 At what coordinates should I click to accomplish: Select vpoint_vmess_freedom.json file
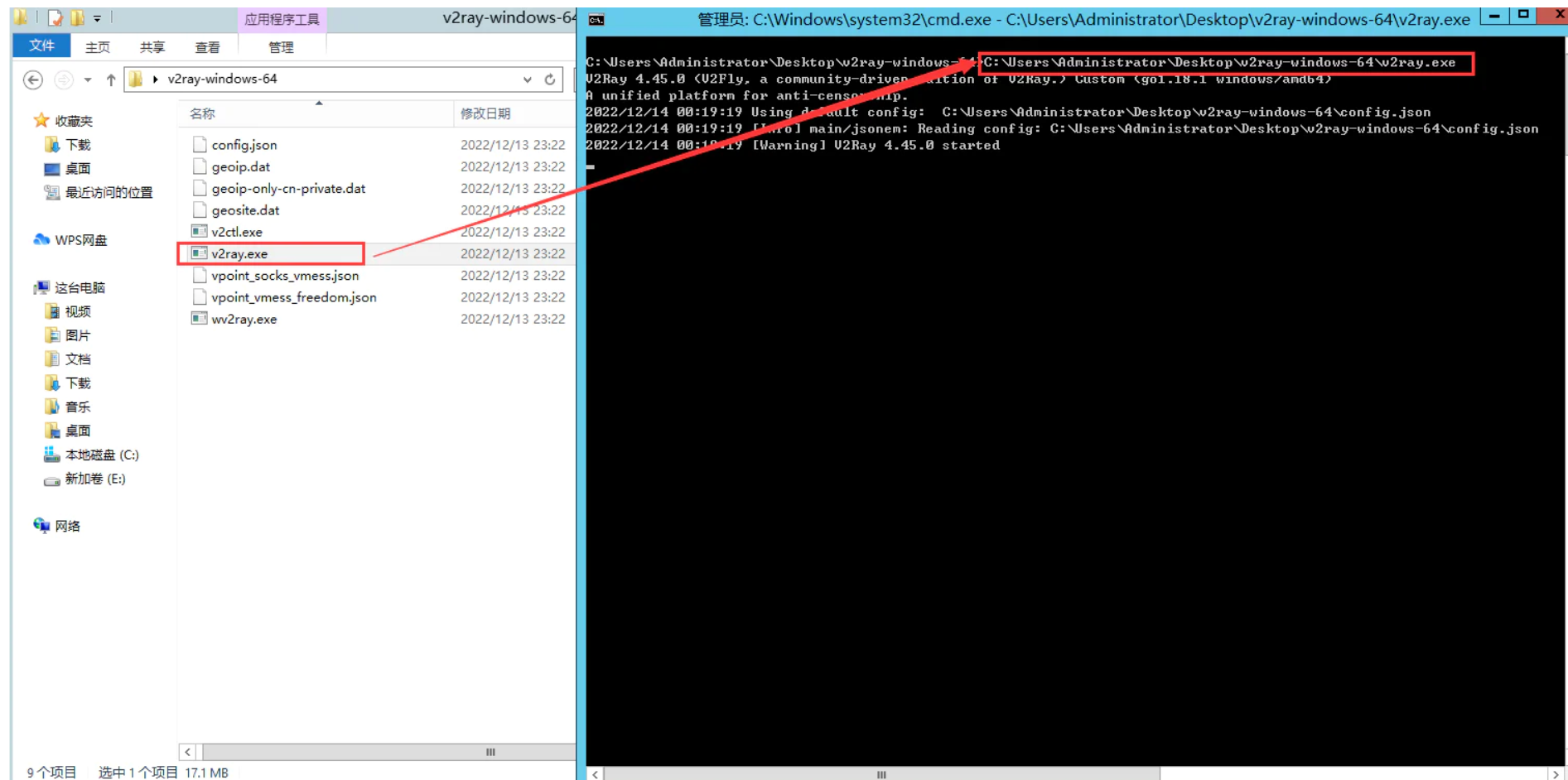(293, 296)
